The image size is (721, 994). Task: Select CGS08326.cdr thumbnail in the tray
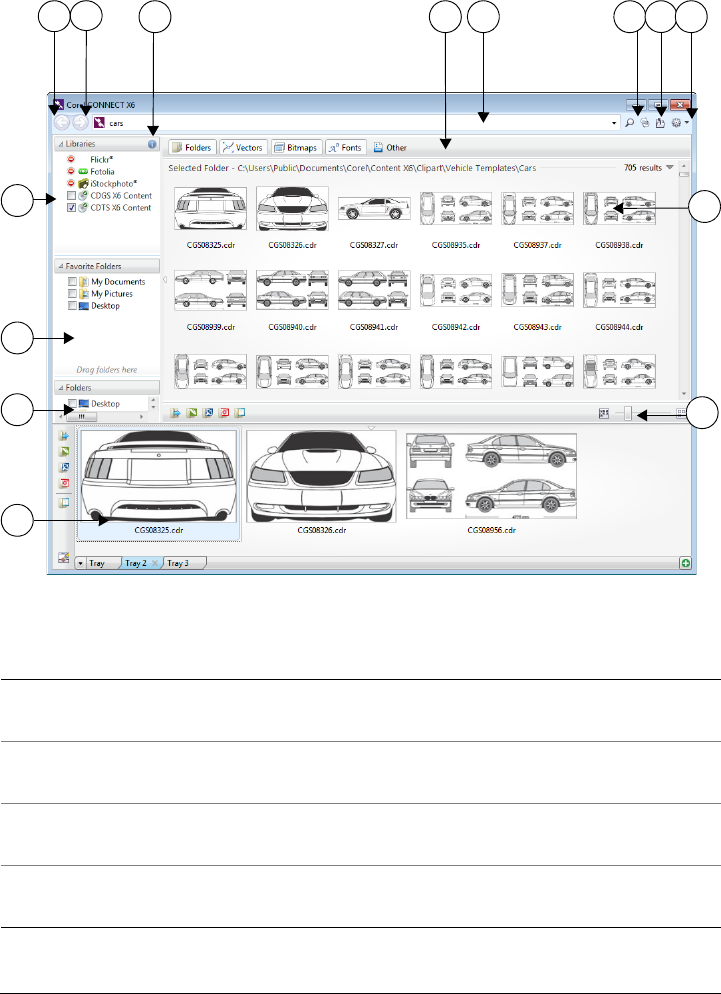coord(322,477)
